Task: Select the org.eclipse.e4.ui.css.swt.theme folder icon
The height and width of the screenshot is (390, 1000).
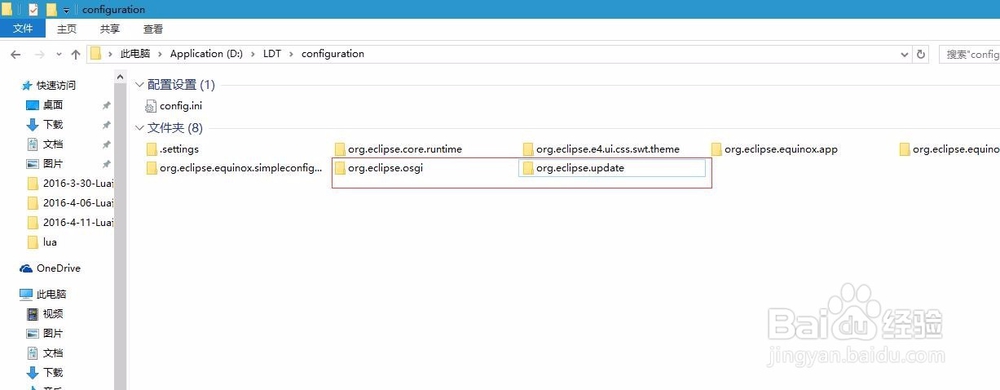Action: pyautogui.click(x=528, y=149)
